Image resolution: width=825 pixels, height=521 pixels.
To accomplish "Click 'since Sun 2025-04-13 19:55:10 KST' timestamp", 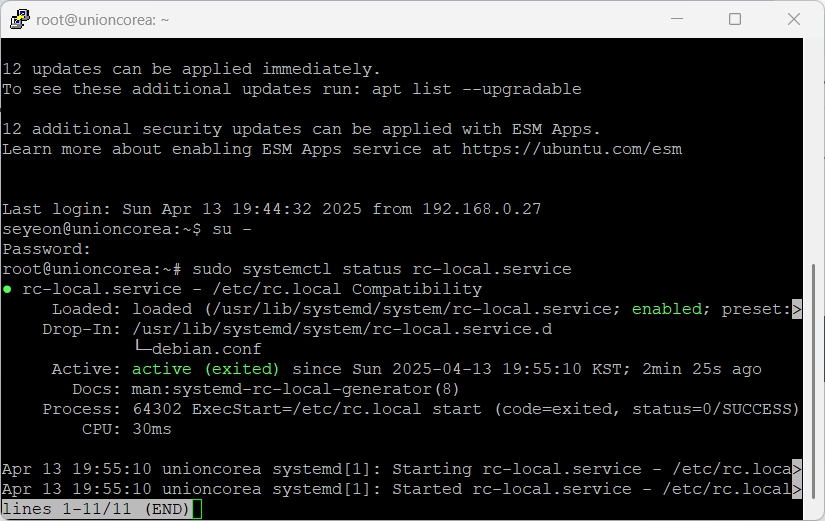I will click(460, 369).
